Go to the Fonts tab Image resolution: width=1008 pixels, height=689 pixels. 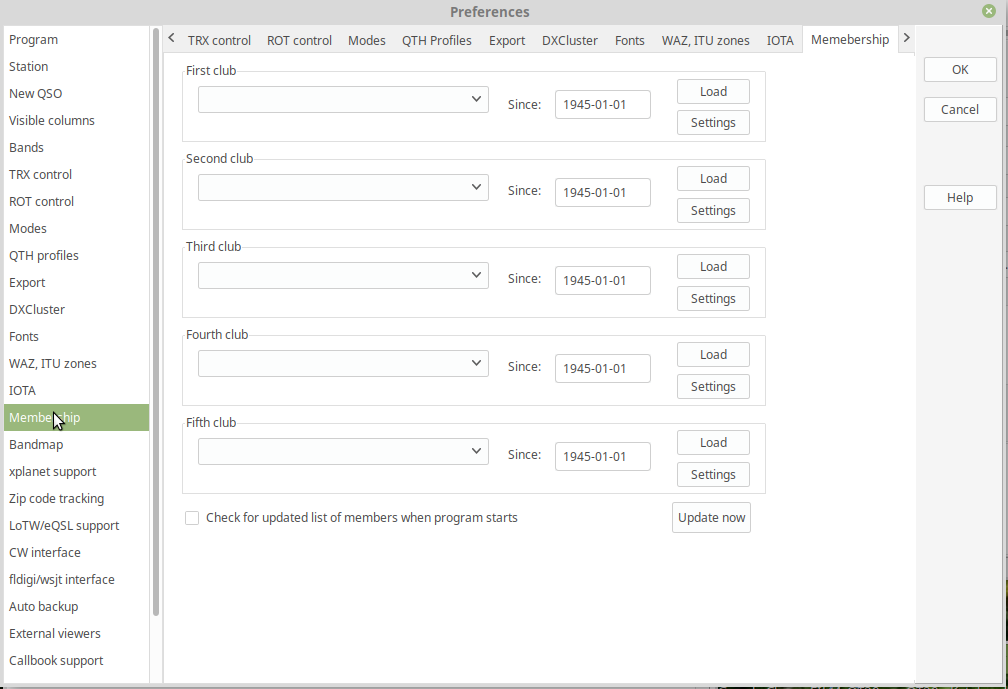[629, 40]
